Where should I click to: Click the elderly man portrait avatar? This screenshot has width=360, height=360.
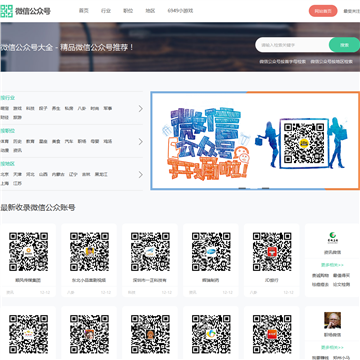tap(332, 320)
